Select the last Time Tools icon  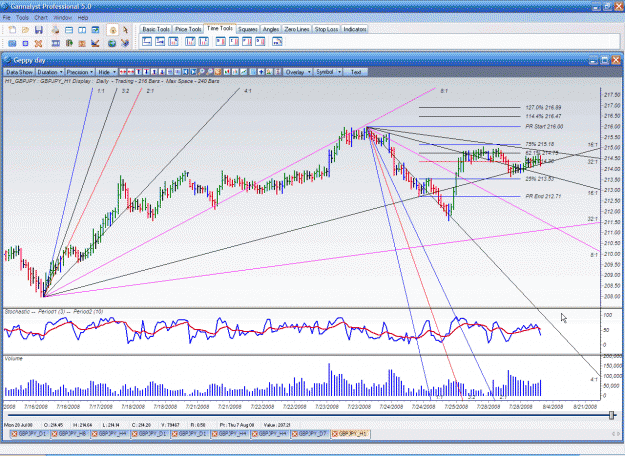(x=277, y=41)
